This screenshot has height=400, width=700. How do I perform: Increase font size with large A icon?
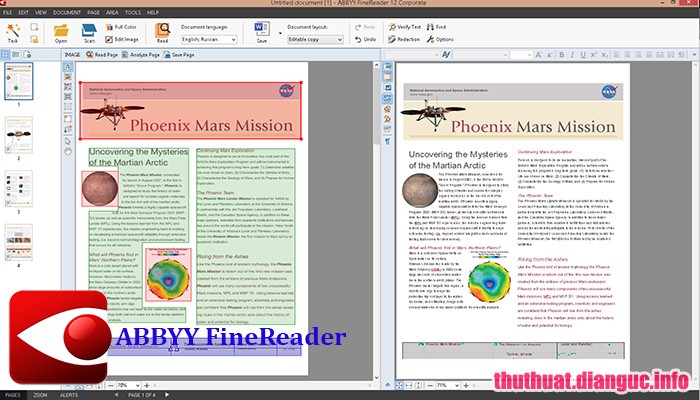(x=539, y=54)
